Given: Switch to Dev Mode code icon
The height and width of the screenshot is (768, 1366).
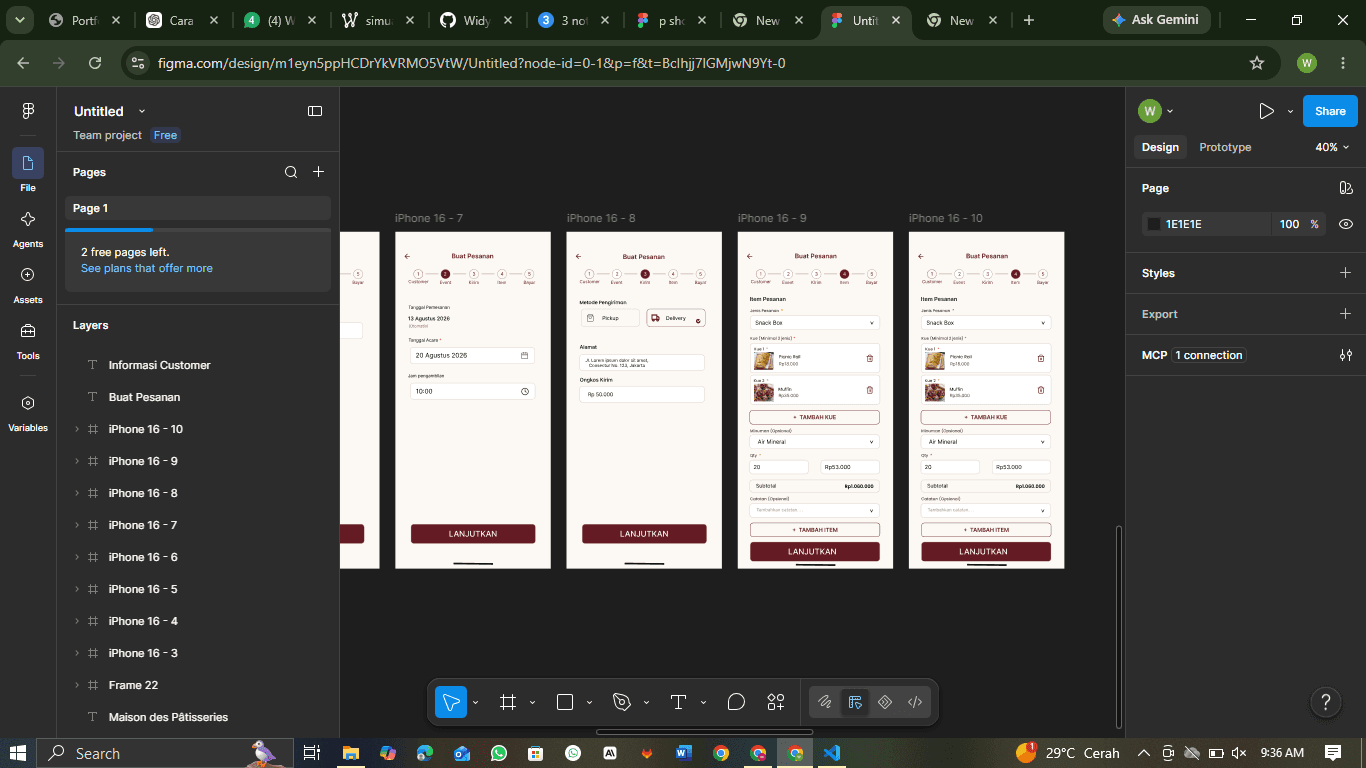Looking at the screenshot, I should [915, 702].
